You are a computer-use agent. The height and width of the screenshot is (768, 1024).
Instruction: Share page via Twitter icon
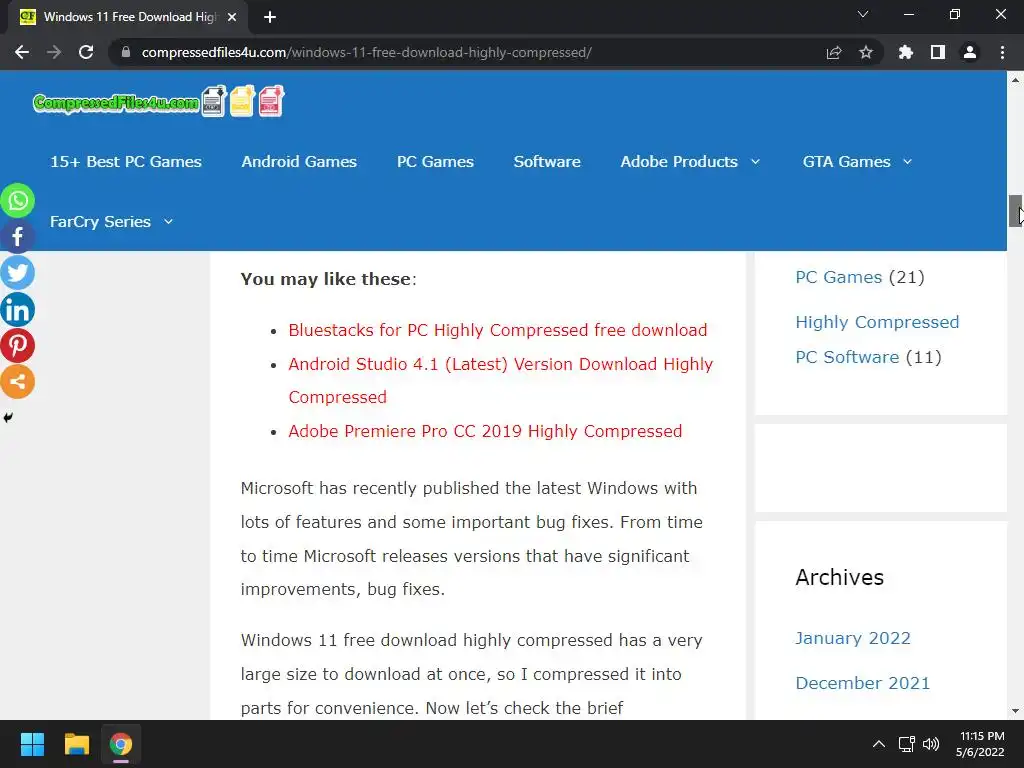[x=18, y=273]
